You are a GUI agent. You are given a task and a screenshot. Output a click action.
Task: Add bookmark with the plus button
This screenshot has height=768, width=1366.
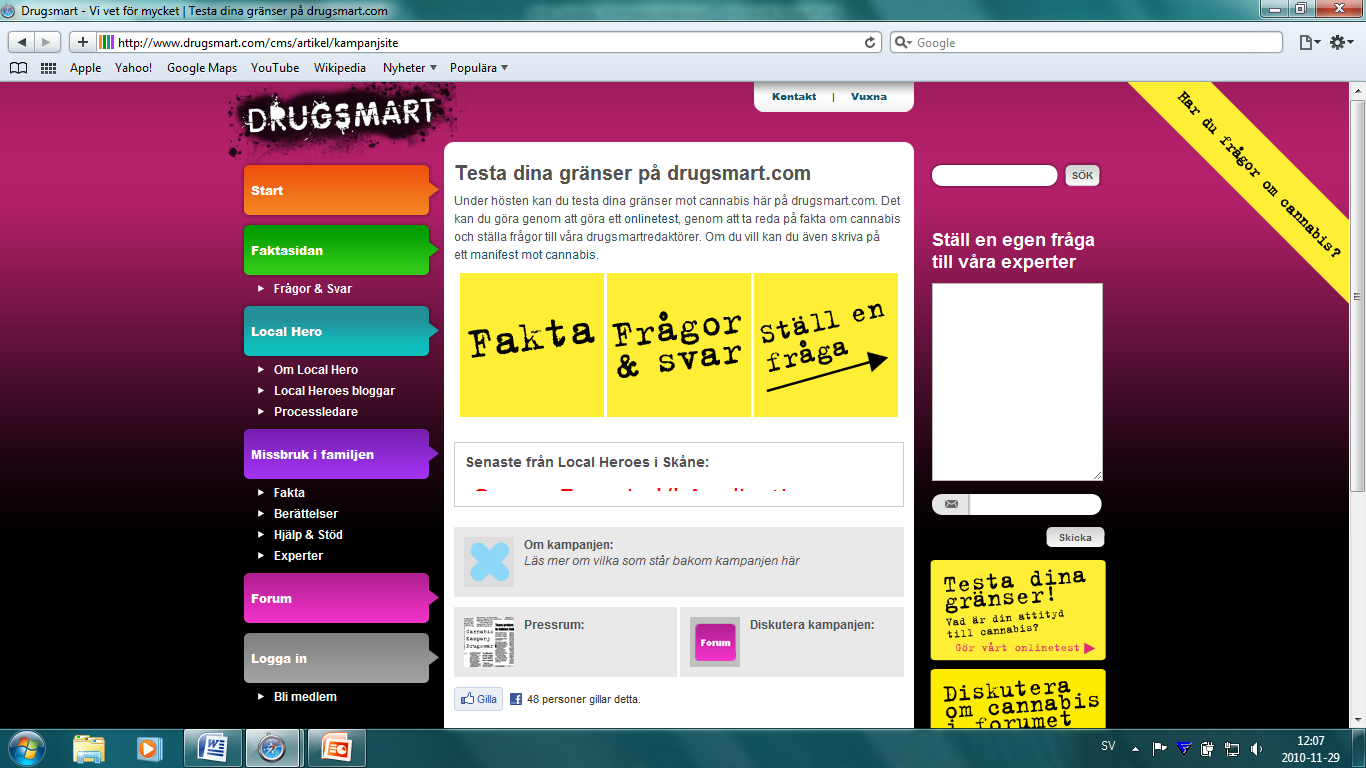(82, 42)
